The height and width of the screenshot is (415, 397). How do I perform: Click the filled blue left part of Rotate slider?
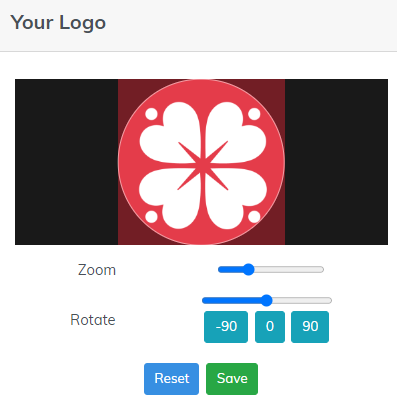point(231,300)
